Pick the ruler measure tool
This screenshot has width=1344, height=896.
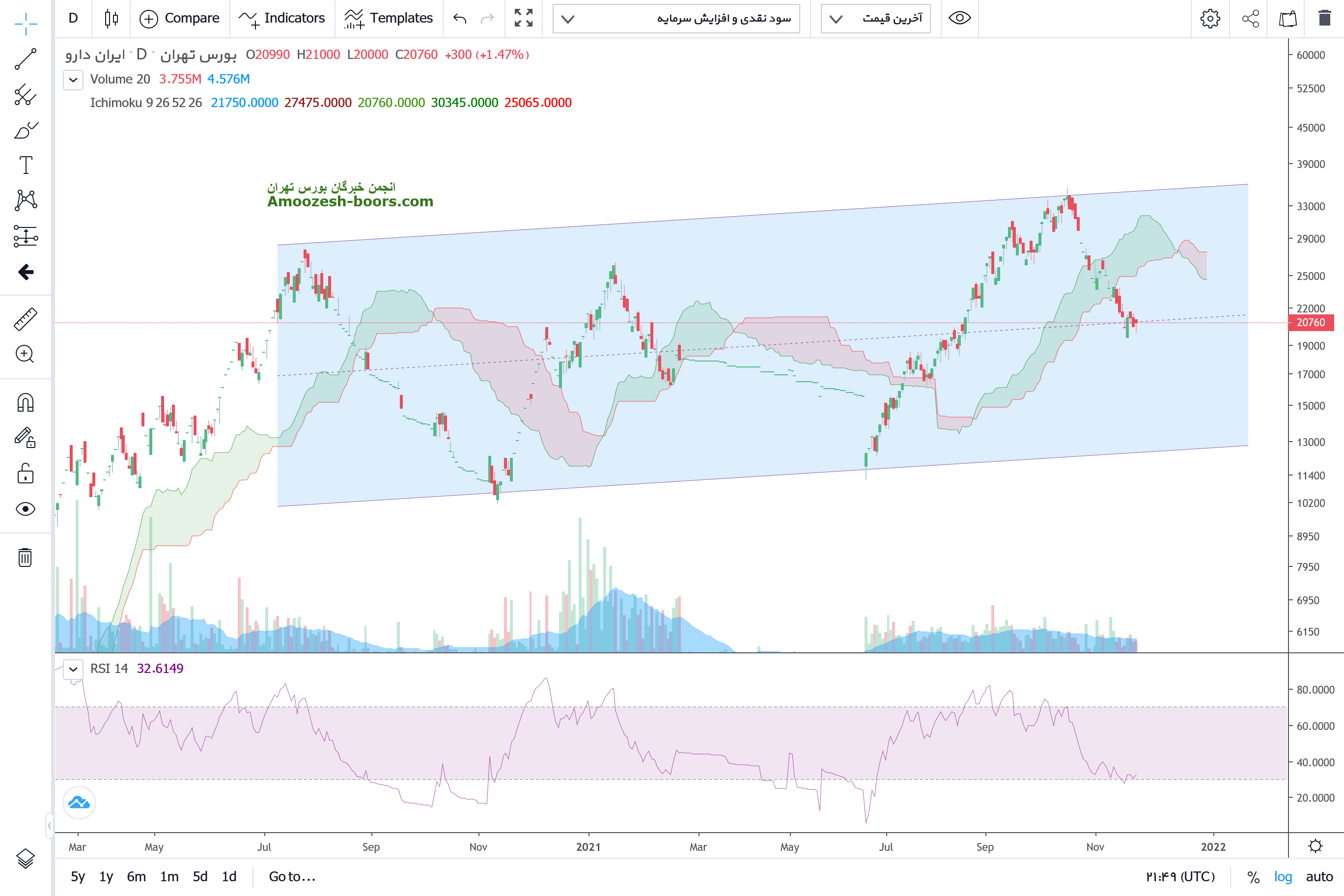pos(26,319)
